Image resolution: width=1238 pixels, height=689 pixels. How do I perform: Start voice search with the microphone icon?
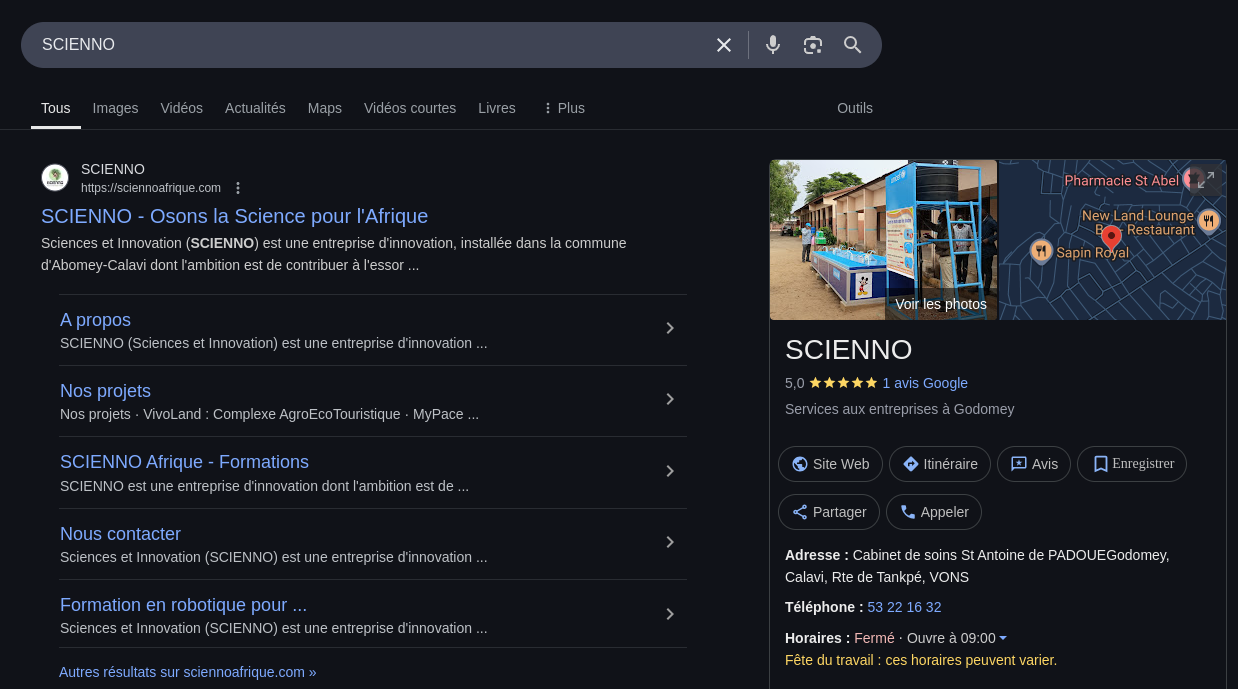click(x=773, y=45)
